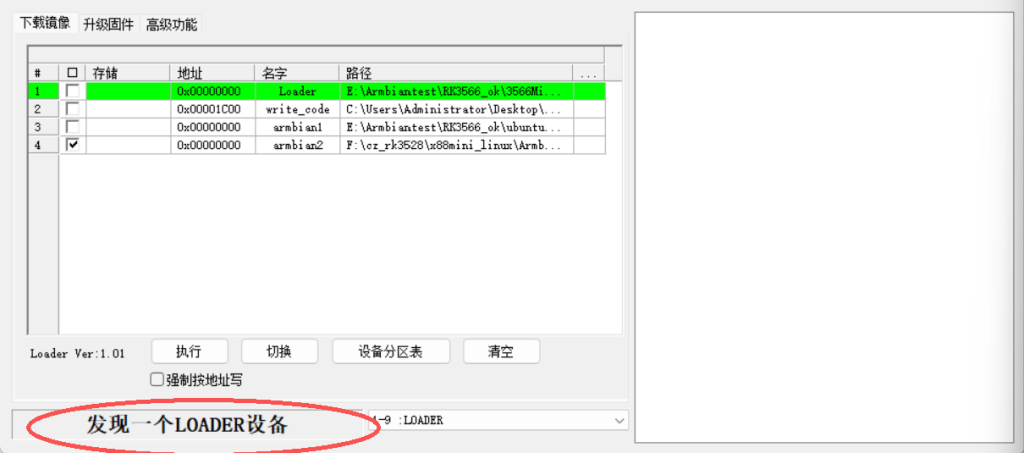Select the 下载镜像 tab

(45, 23)
